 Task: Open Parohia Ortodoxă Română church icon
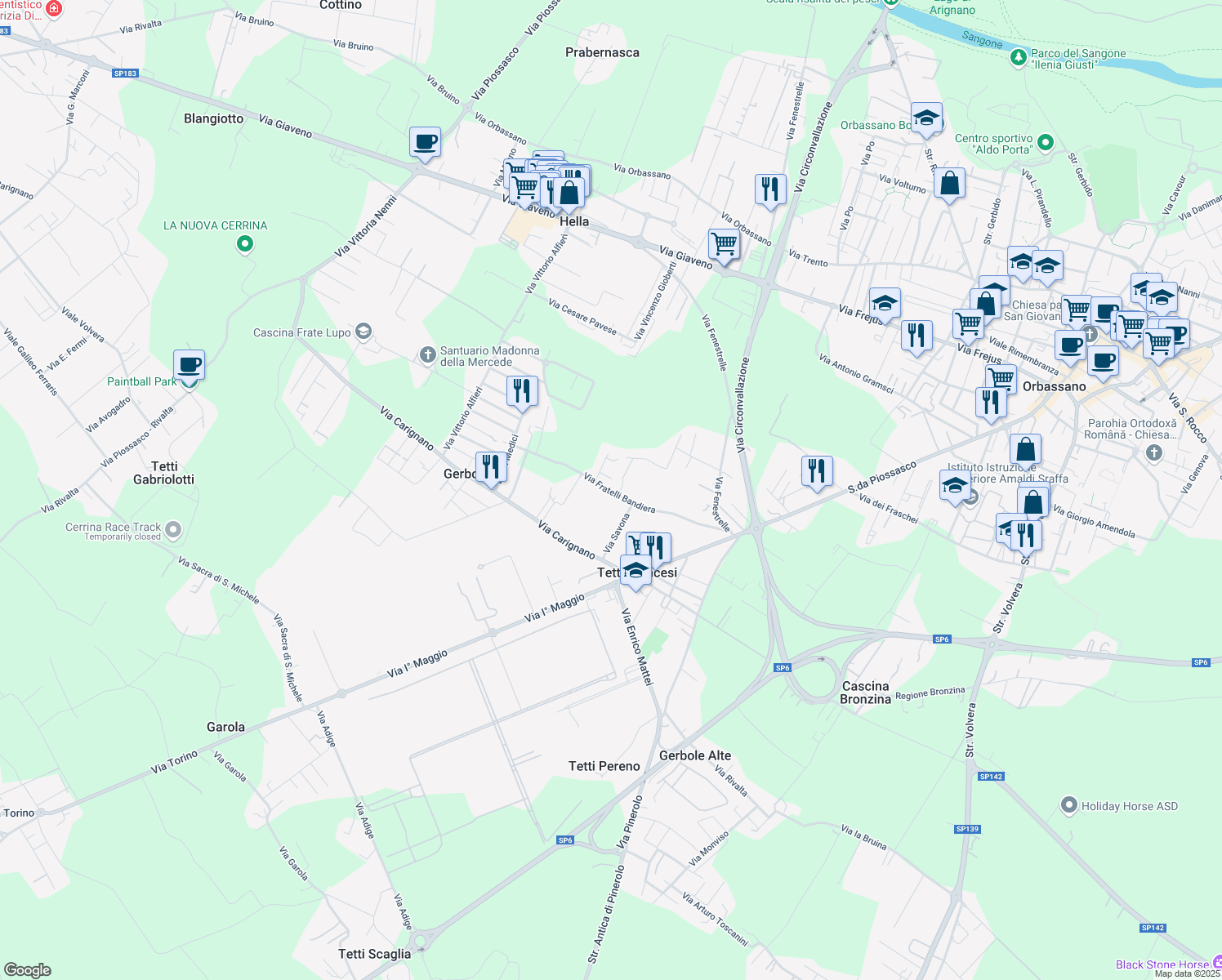click(x=1153, y=452)
